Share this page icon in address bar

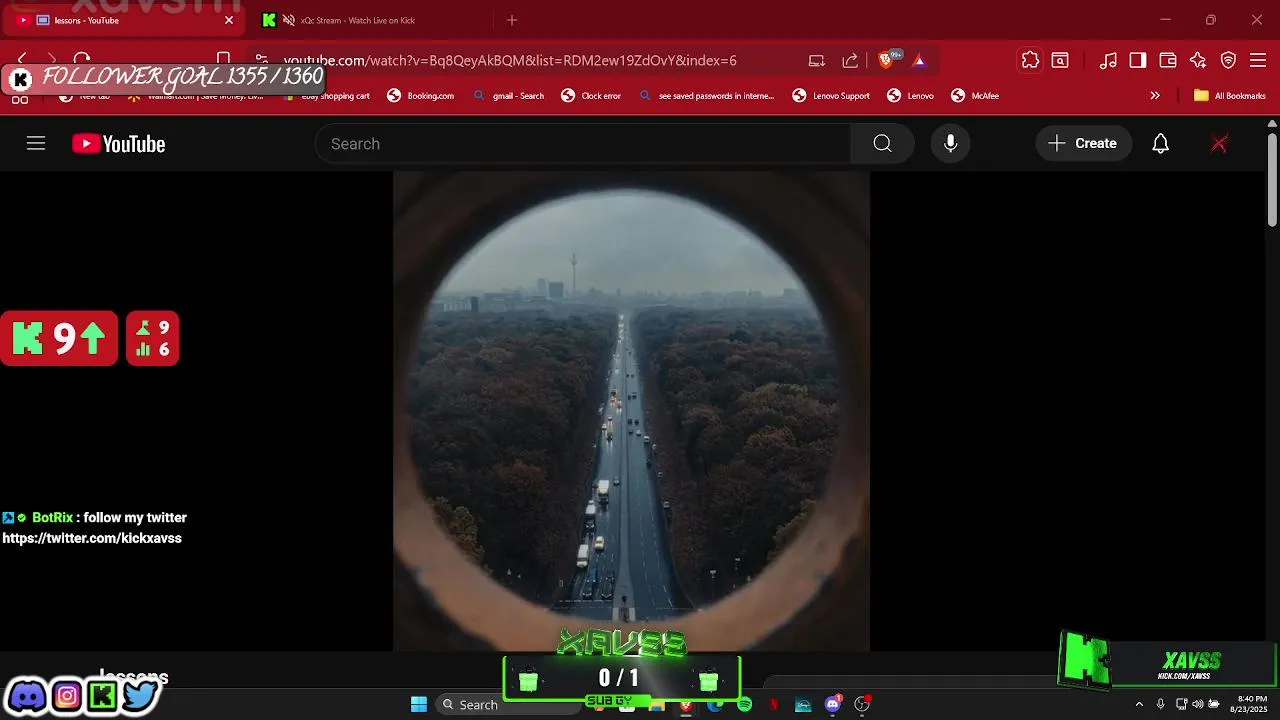(850, 60)
